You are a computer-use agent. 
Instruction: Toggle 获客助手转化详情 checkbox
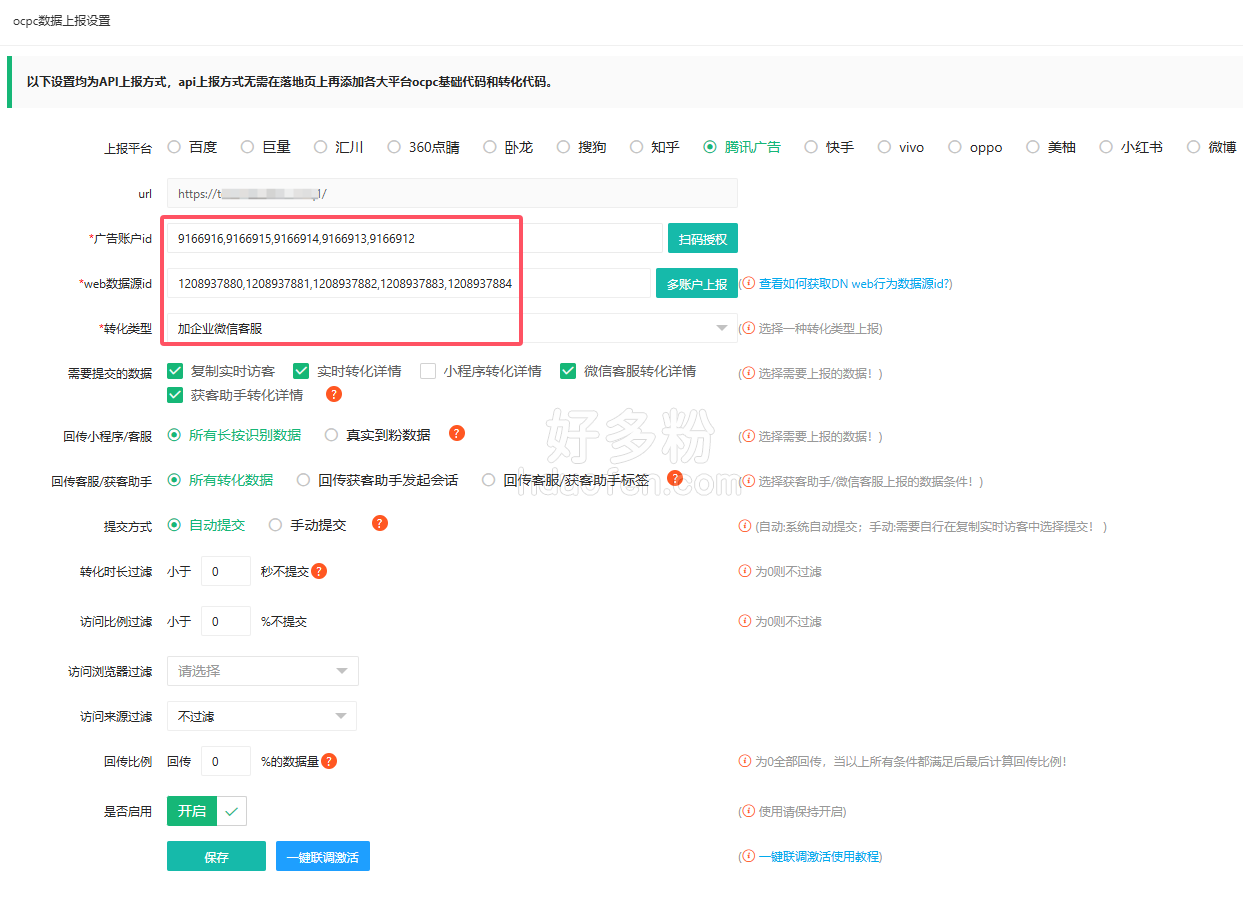pyautogui.click(x=176, y=395)
